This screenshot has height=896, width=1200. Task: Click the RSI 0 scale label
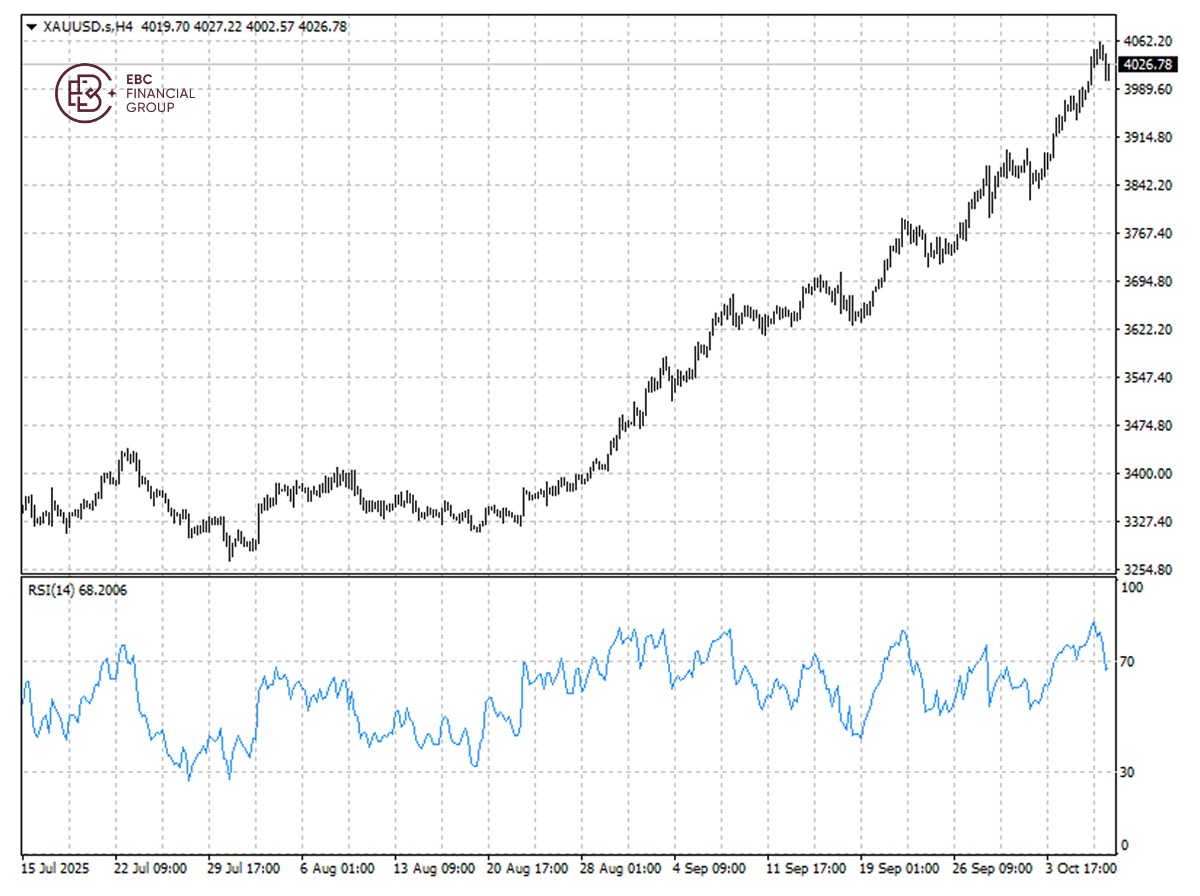[x=1125, y=845]
